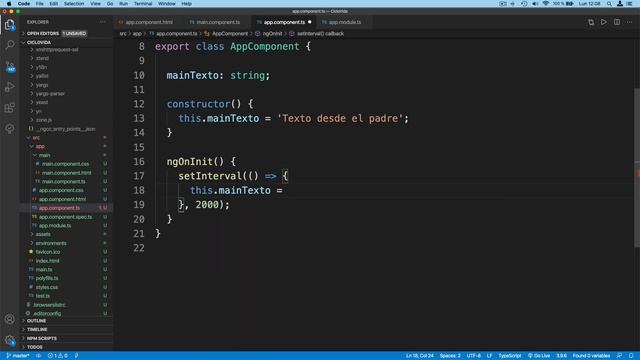Screen dimensions: 640x360
Task: Click the Explorer panel more actions ellipsis
Action: (103, 22)
